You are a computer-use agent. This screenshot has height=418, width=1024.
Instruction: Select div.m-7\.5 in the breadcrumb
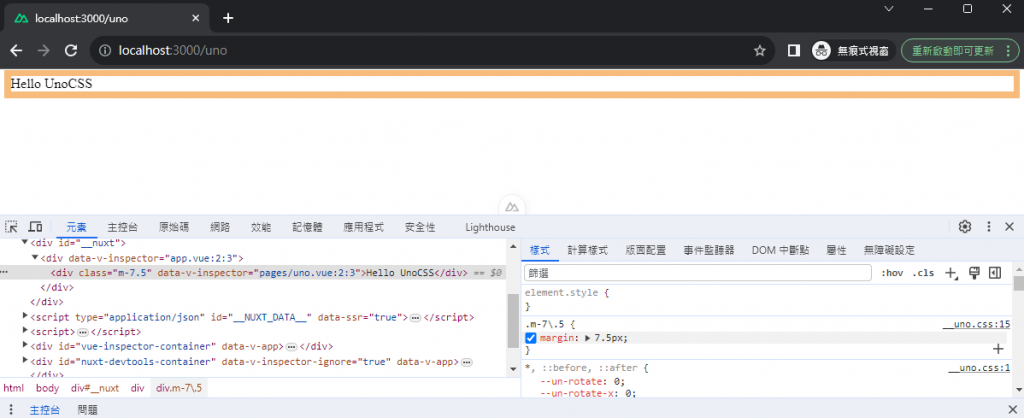179,388
